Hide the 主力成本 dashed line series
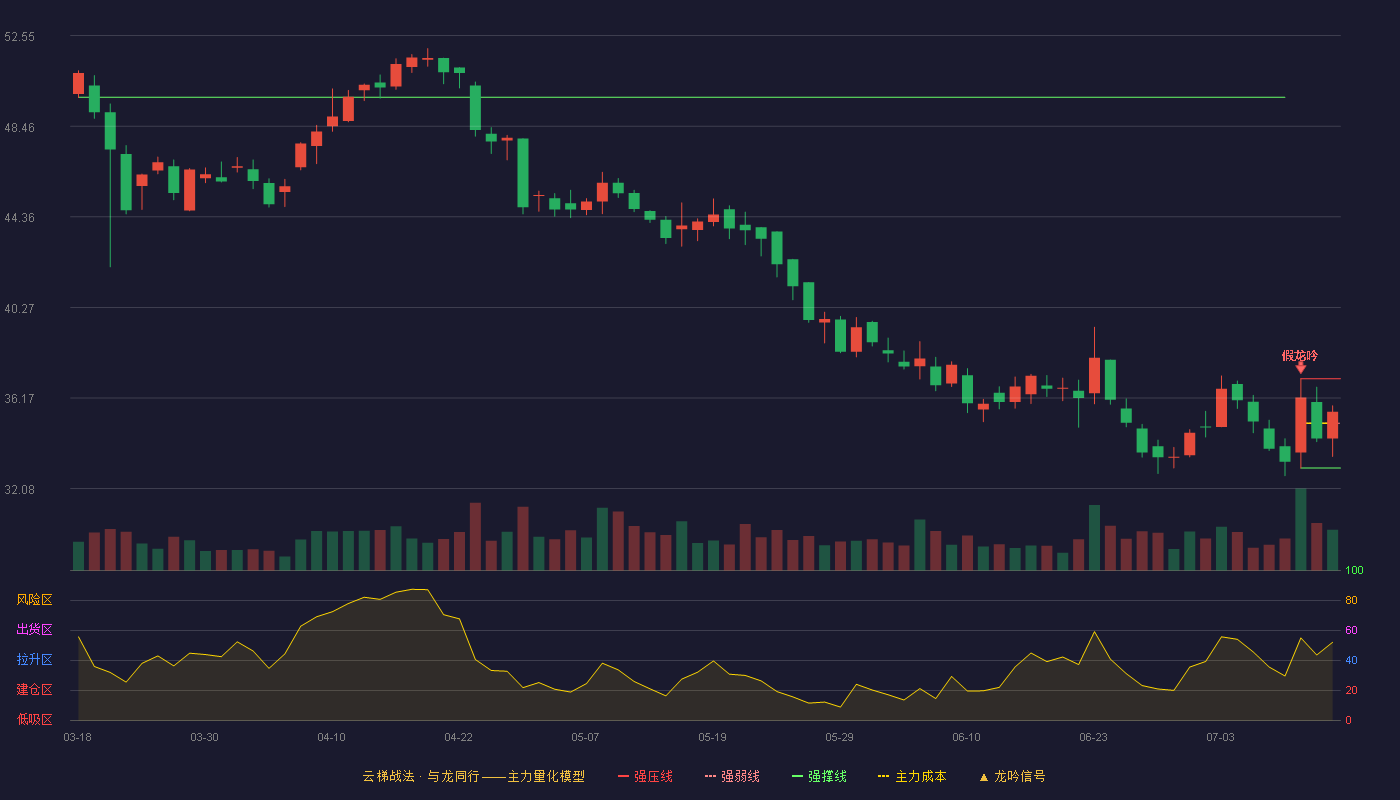1400x800 pixels. (x=912, y=776)
